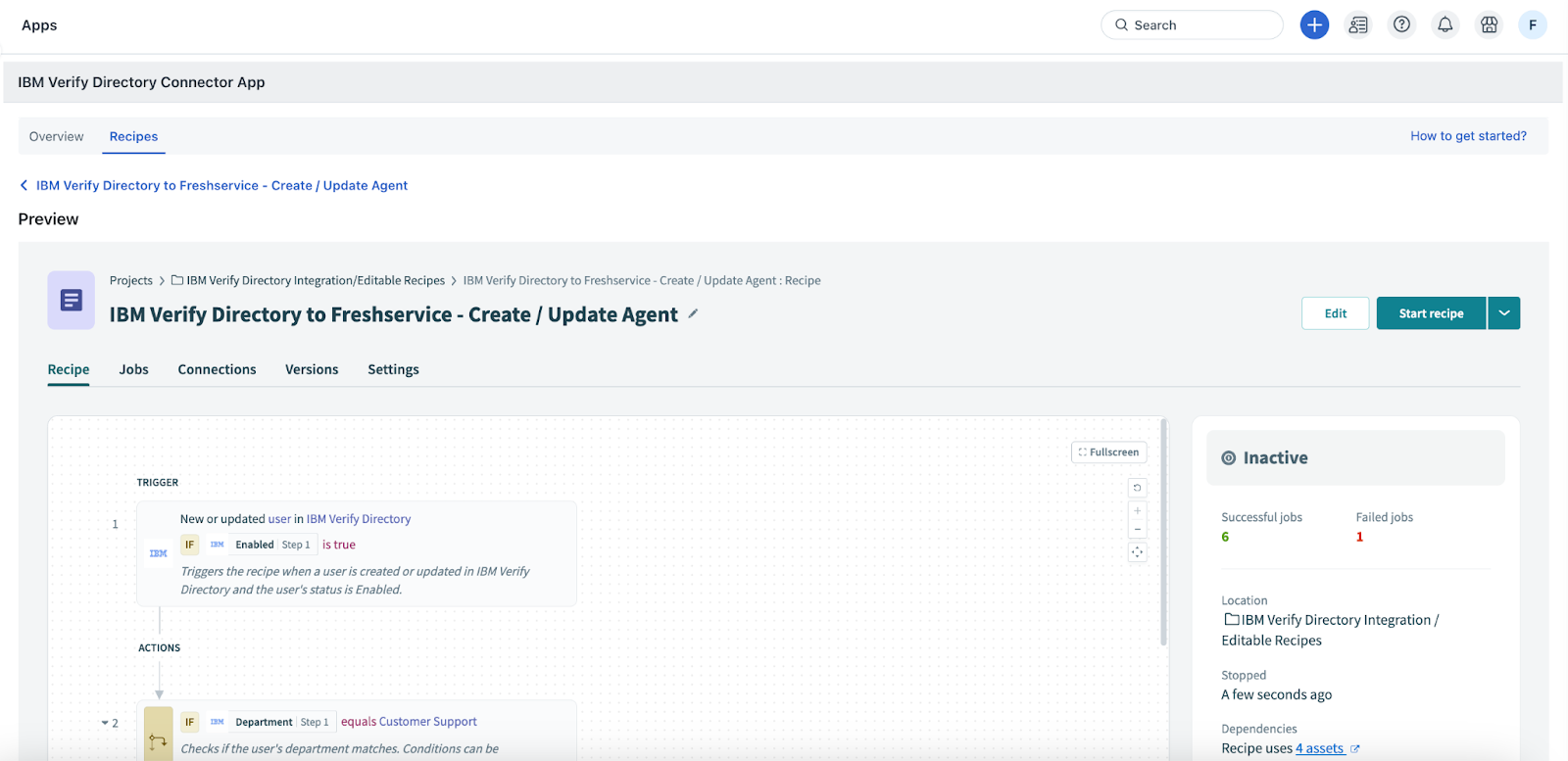Viewport: 1568px width, 761px height.
Task: Open the Versions tab
Action: (312, 369)
